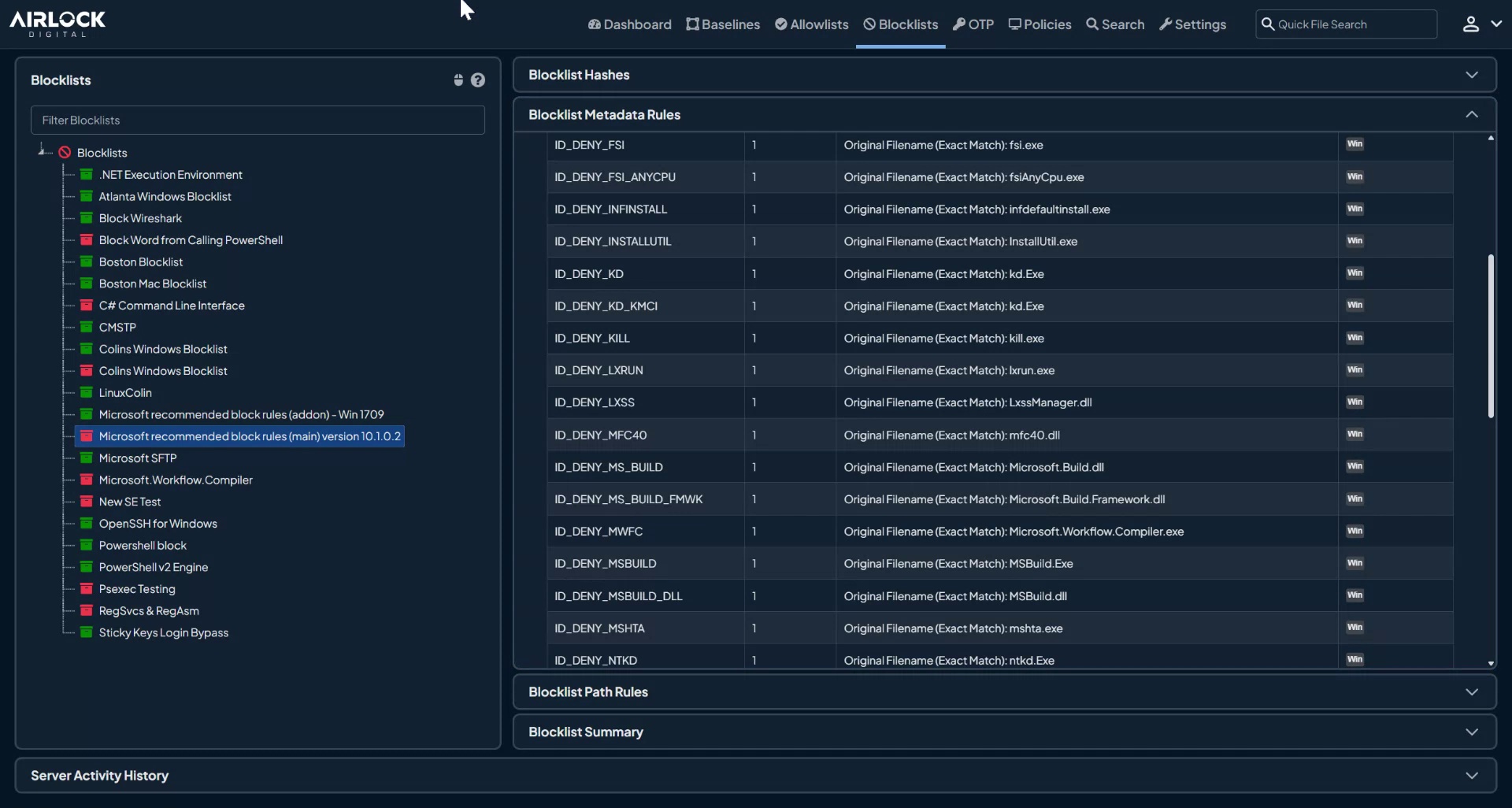This screenshot has height=808, width=1512.
Task: Expand the Blocklist Summary section
Action: [x=1472, y=732]
